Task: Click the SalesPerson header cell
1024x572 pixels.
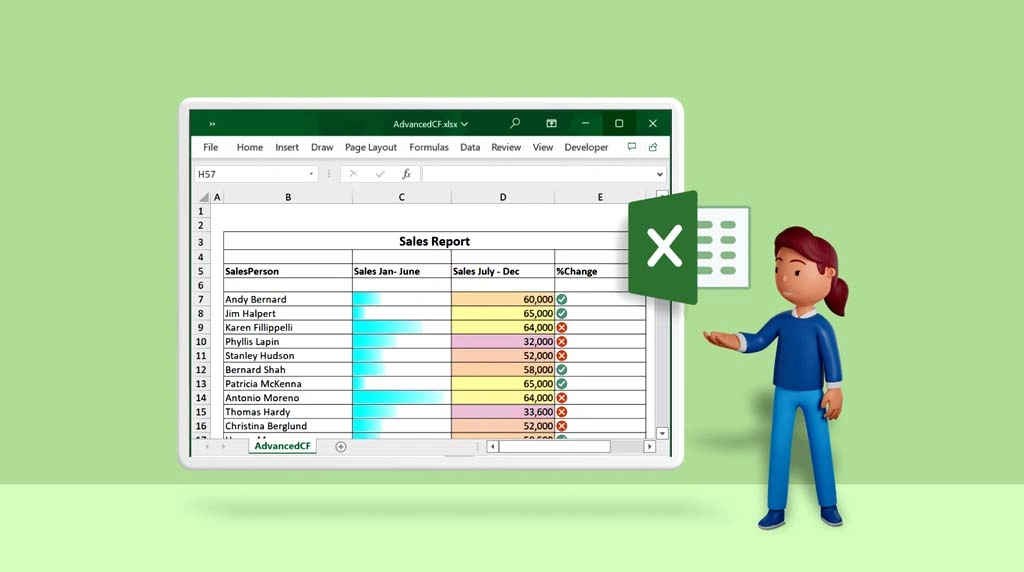Action: point(288,271)
